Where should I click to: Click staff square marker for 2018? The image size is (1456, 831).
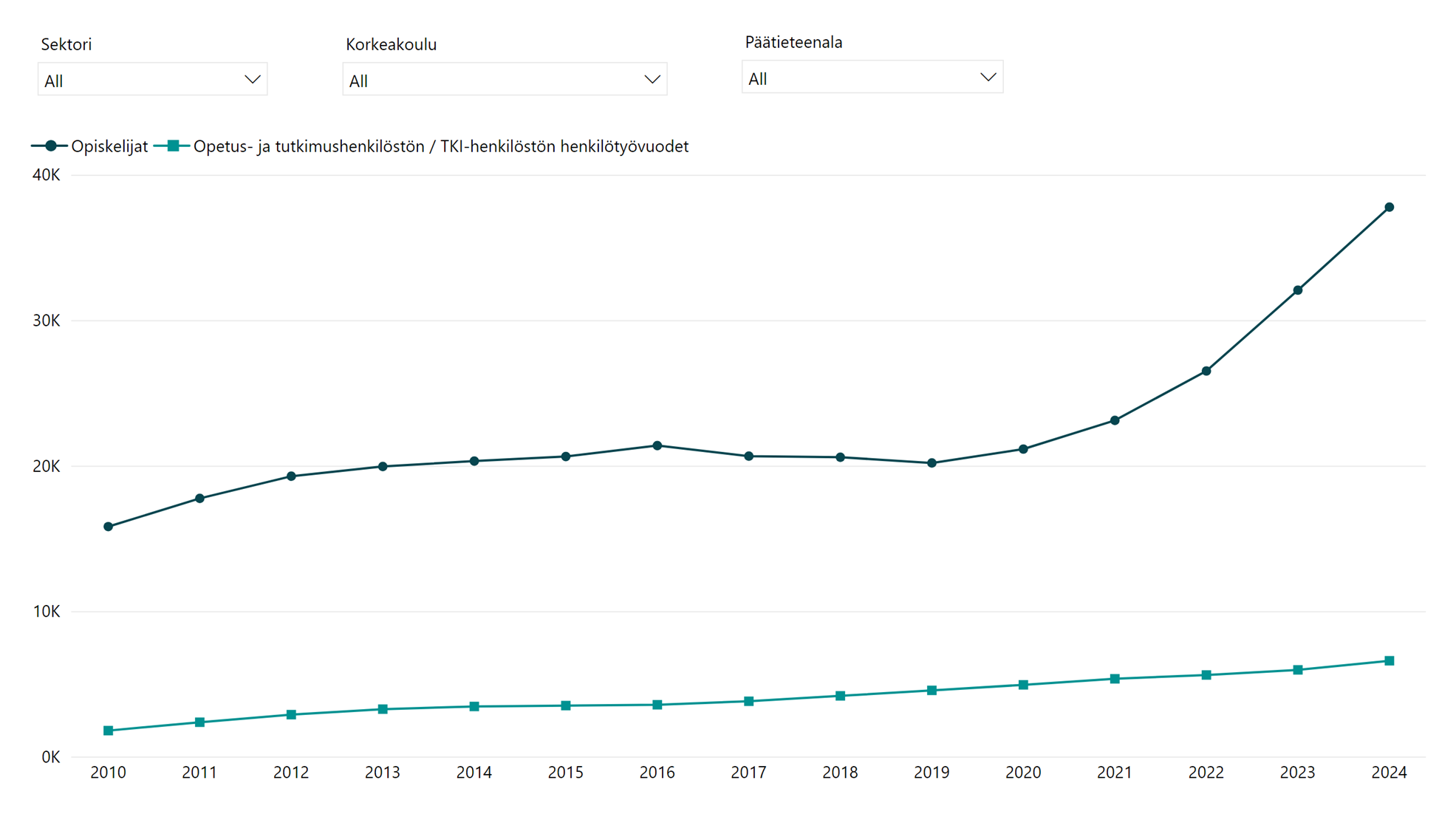pos(840,696)
